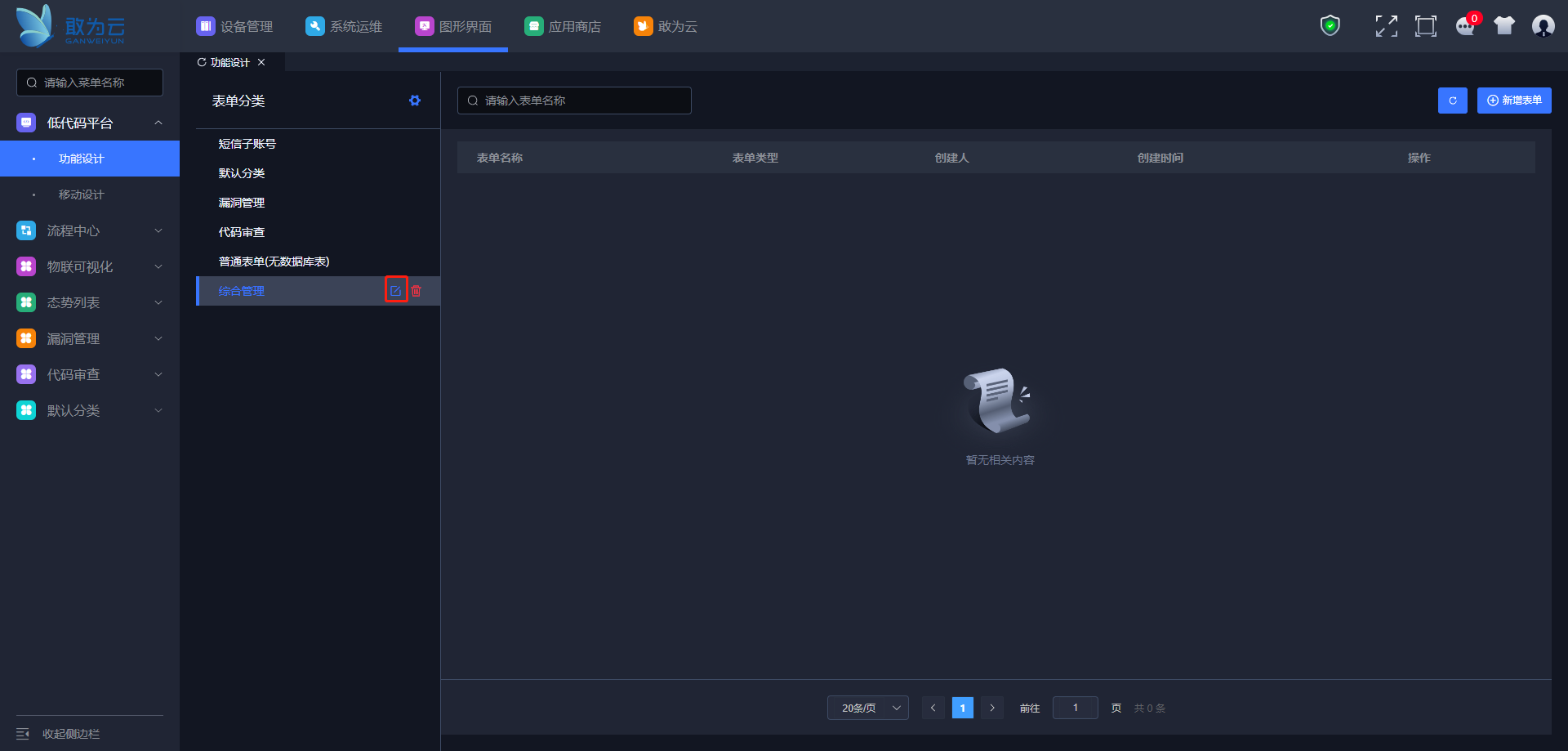
Task: Go to the previous page arrow
Action: point(933,708)
